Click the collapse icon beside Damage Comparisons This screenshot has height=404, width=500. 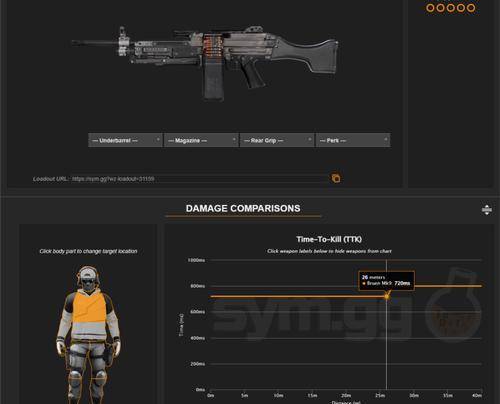point(487,210)
